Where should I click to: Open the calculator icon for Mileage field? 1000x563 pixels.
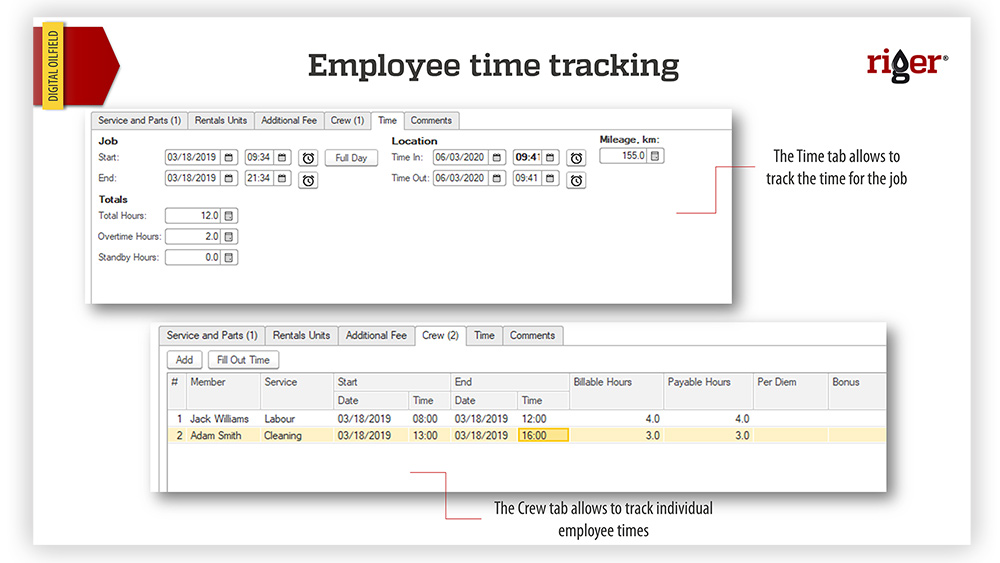tap(656, 156)
